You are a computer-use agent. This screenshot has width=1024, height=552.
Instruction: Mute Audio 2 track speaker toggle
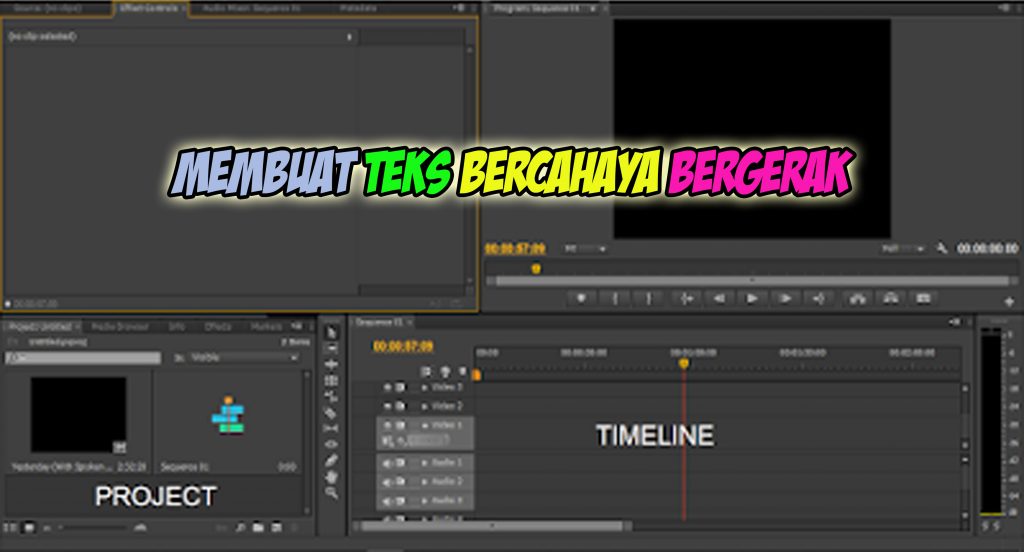point(387,481)
